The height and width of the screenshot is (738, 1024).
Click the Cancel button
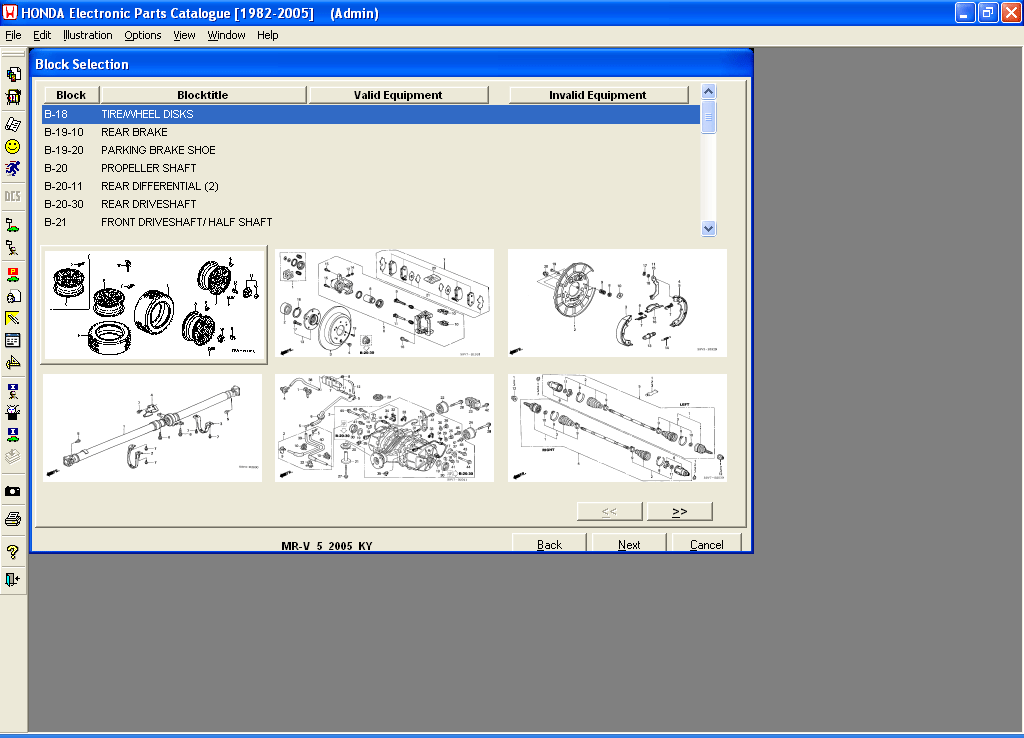click(707, 543)
